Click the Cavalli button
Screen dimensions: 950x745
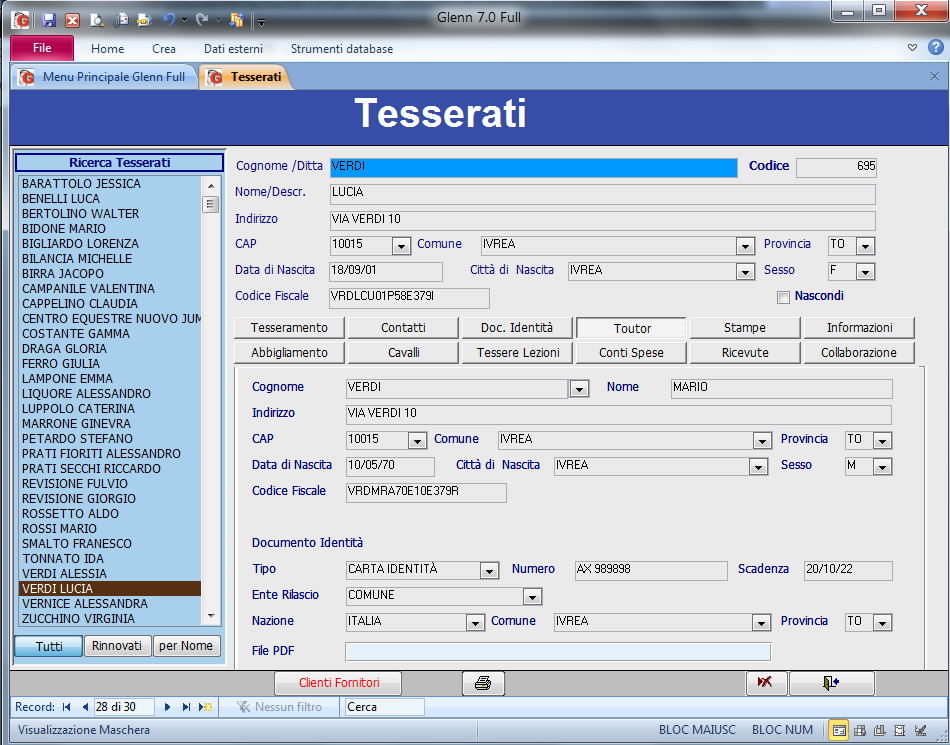(403, 353)
